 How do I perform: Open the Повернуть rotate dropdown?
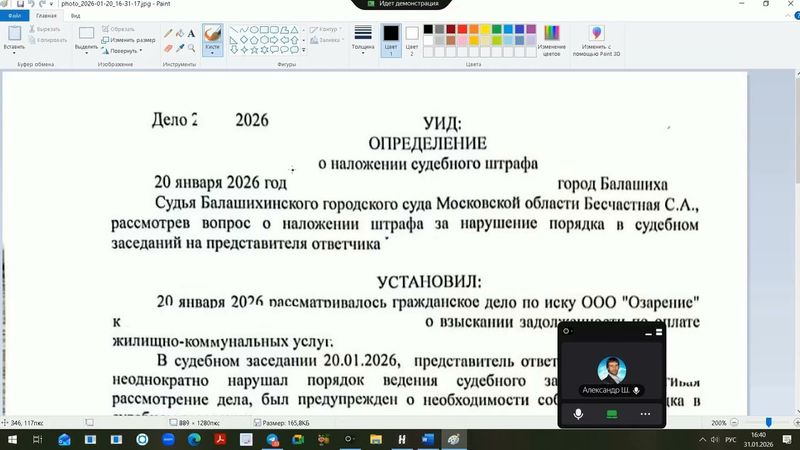(x=122, y=51)
